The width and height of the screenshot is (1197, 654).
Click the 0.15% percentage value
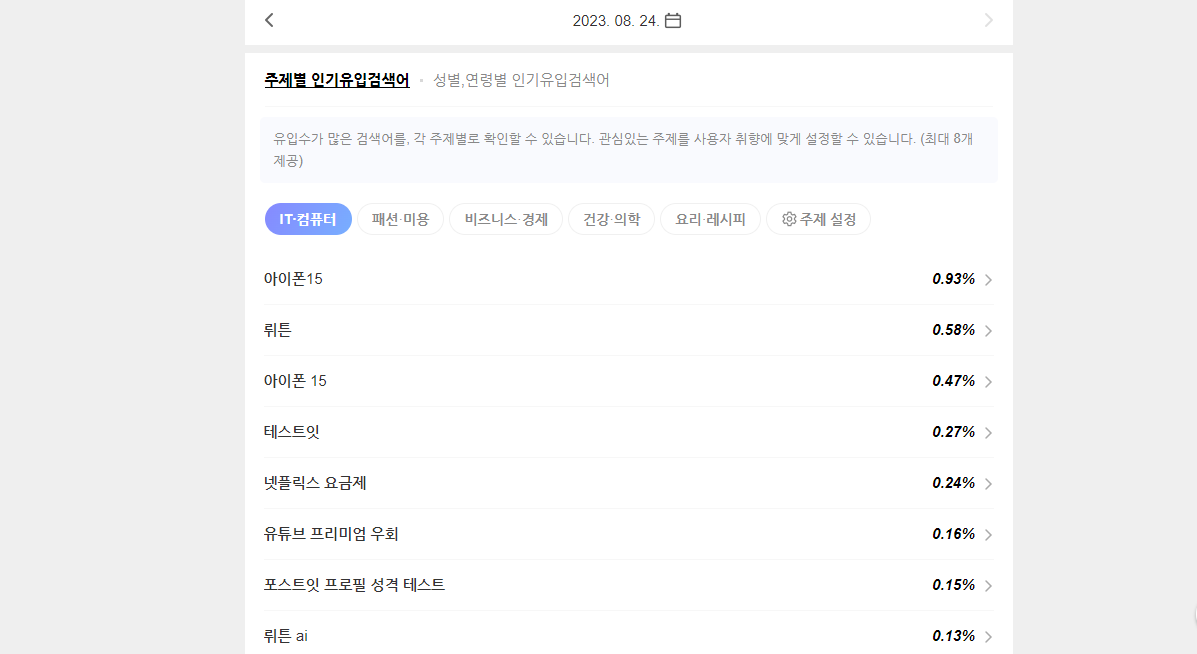[x=953, y=585]
